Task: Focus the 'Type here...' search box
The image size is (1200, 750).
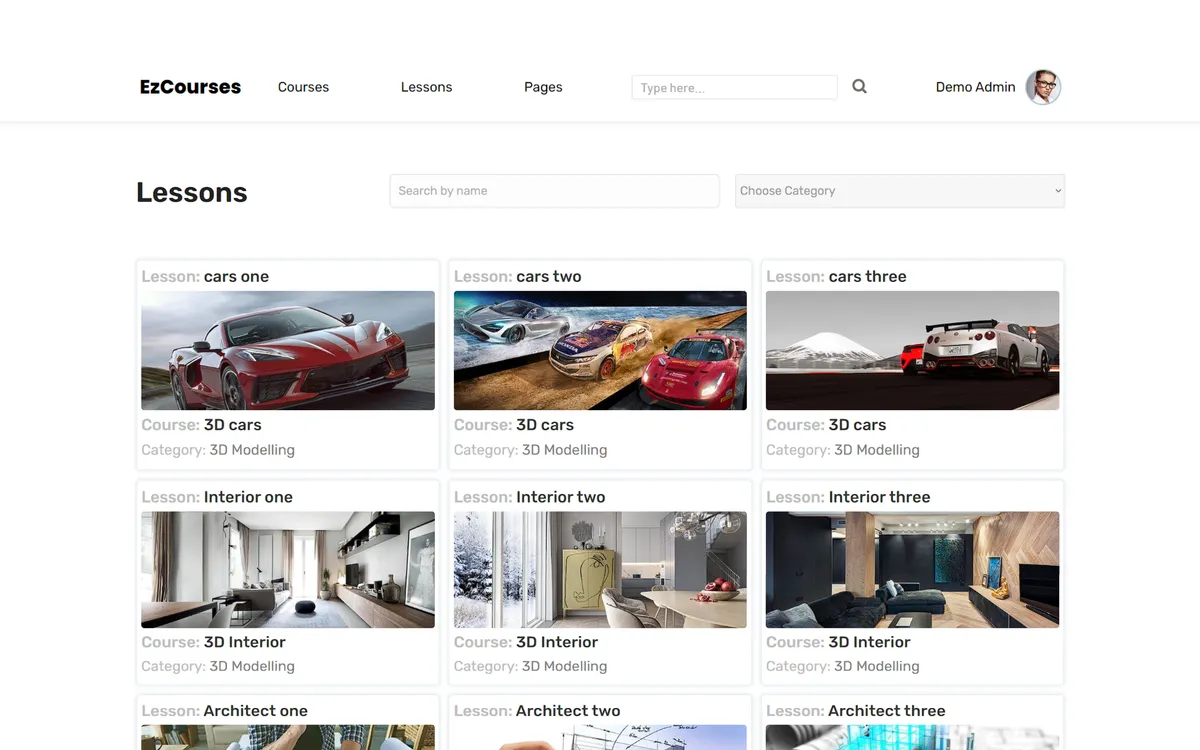Action: [x=734, y=88]
